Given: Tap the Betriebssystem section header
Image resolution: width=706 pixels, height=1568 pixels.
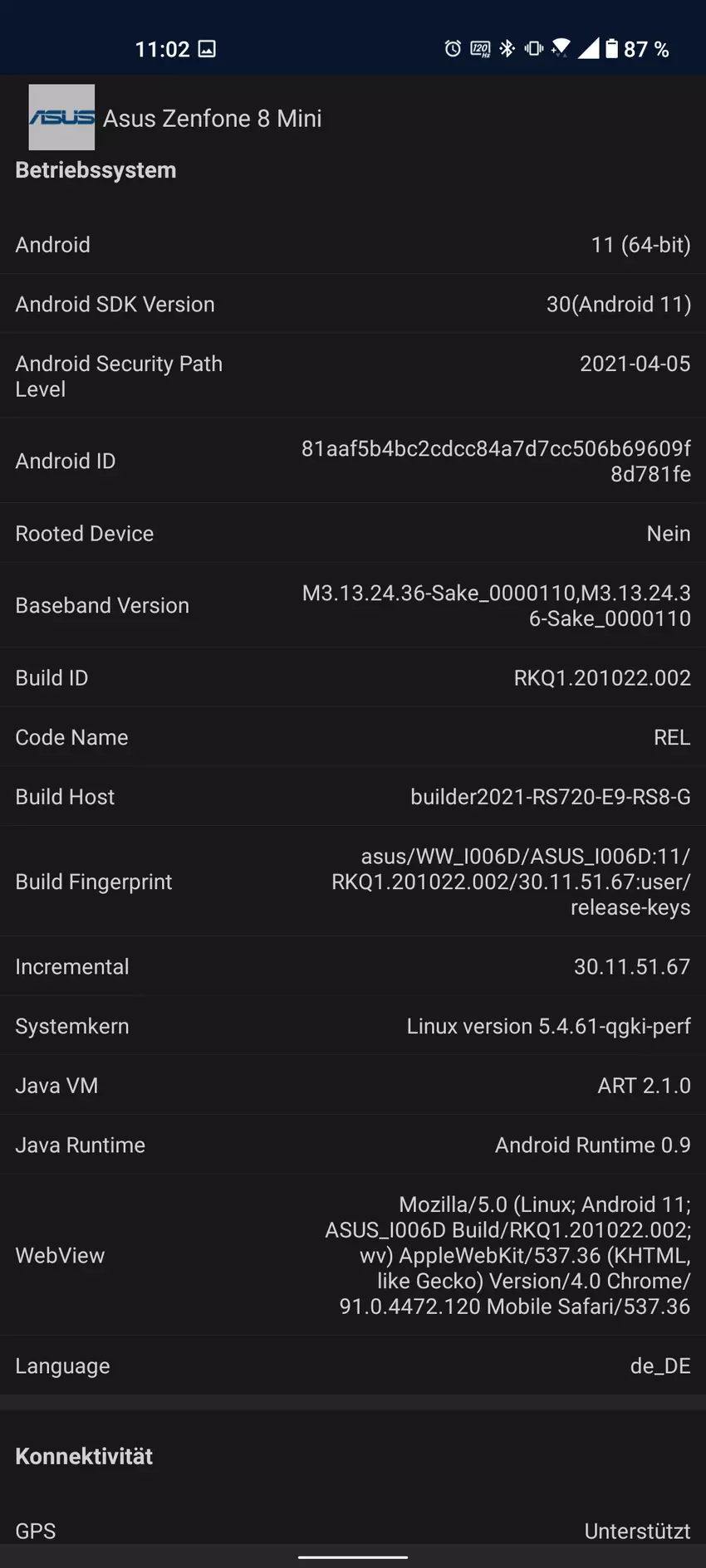Looking at the screenshot, I should [96, 170].
